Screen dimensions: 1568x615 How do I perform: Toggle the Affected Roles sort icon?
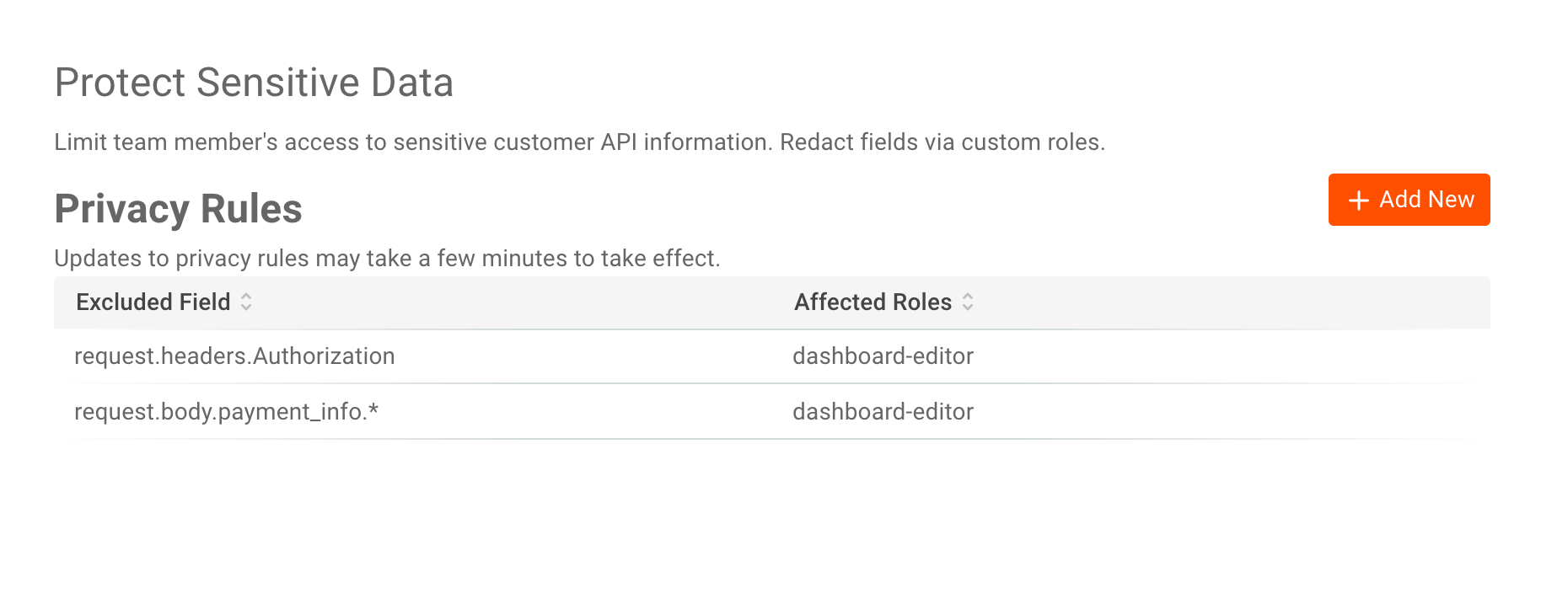coord(968,302)
